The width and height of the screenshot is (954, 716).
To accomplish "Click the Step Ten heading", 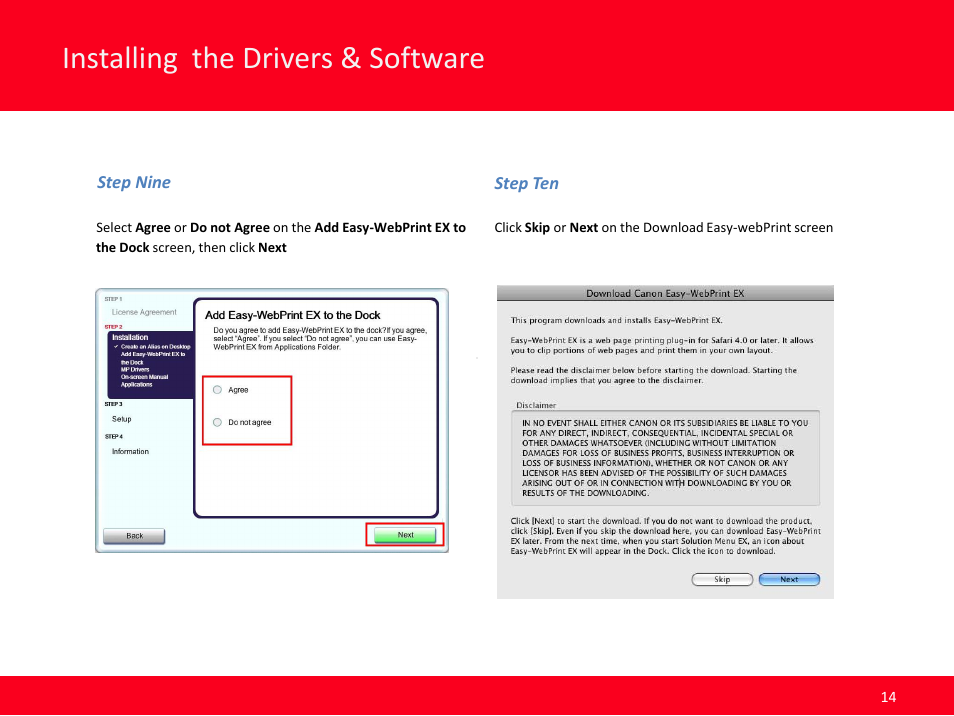I will tap(526, 183).
